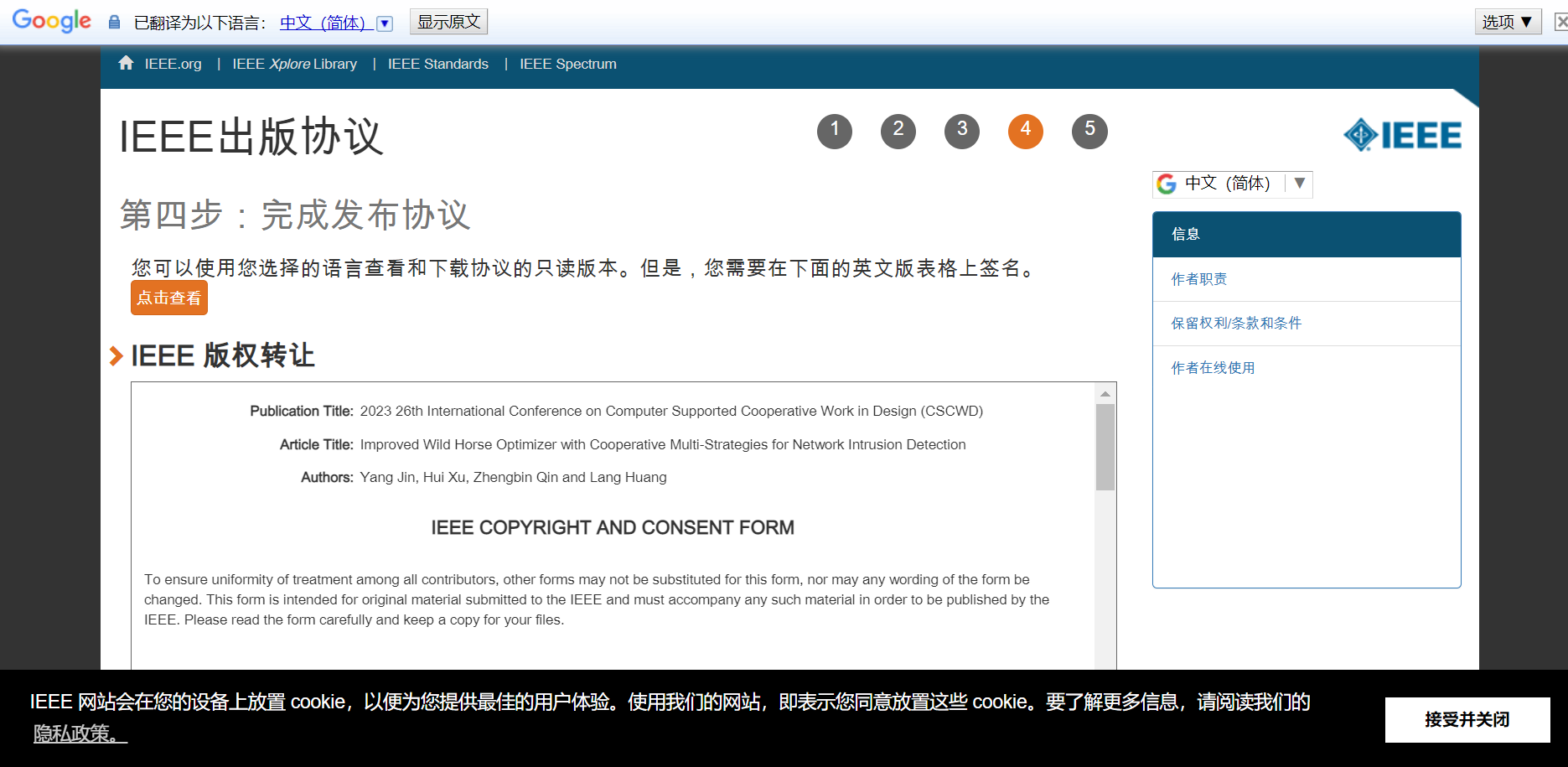The width and height of the screenshot is (1568, 767).
Task: Collapse the IEEE 版权转让 section arrow
Action: click(x=116, y=356)
